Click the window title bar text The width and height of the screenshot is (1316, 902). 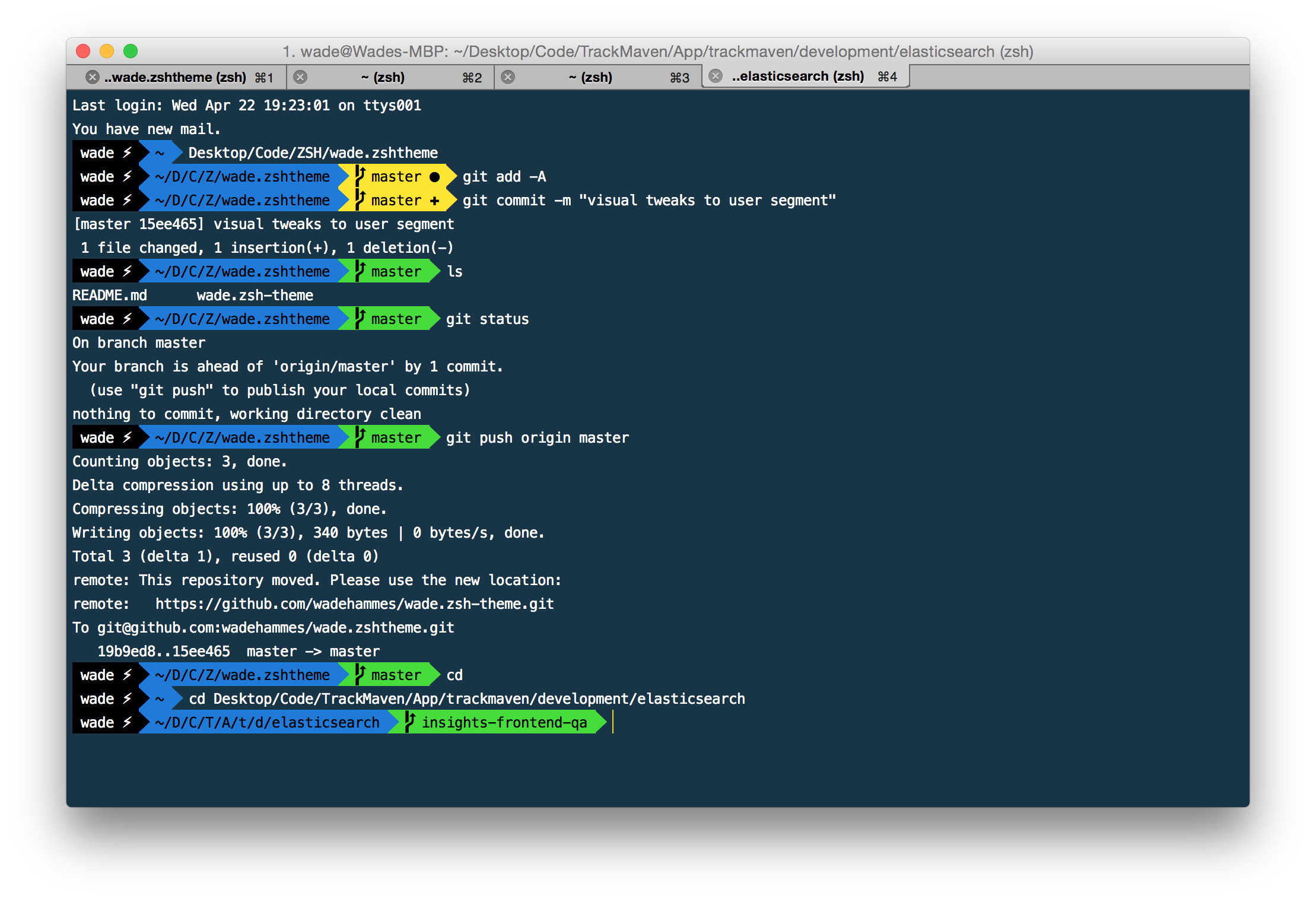657,52
